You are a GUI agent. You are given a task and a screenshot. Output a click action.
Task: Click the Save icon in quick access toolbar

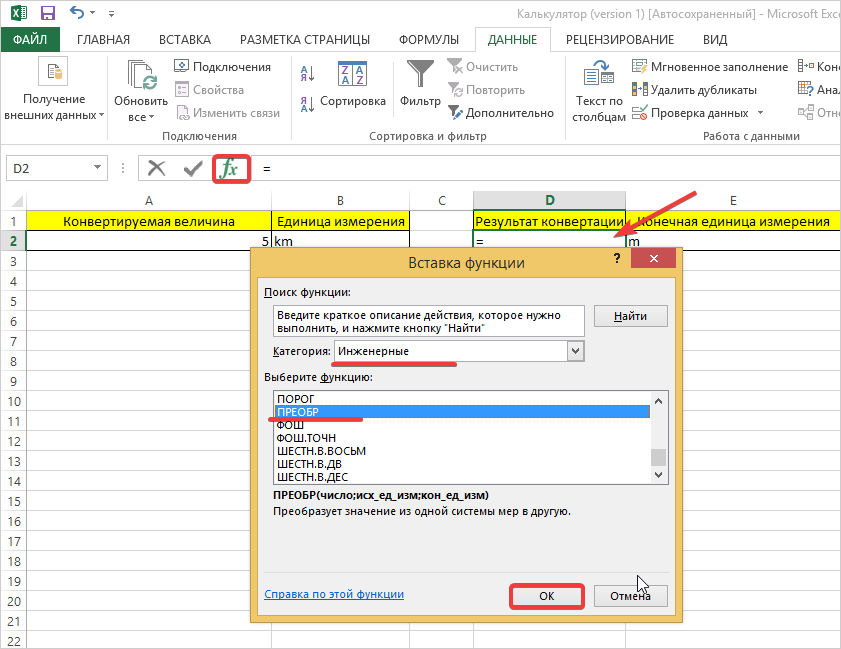click(x=47, y=14)
